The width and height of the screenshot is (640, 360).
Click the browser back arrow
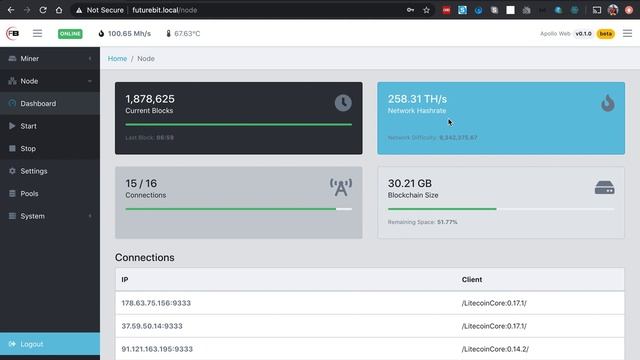pyautogui.click(x=11, y=10)
